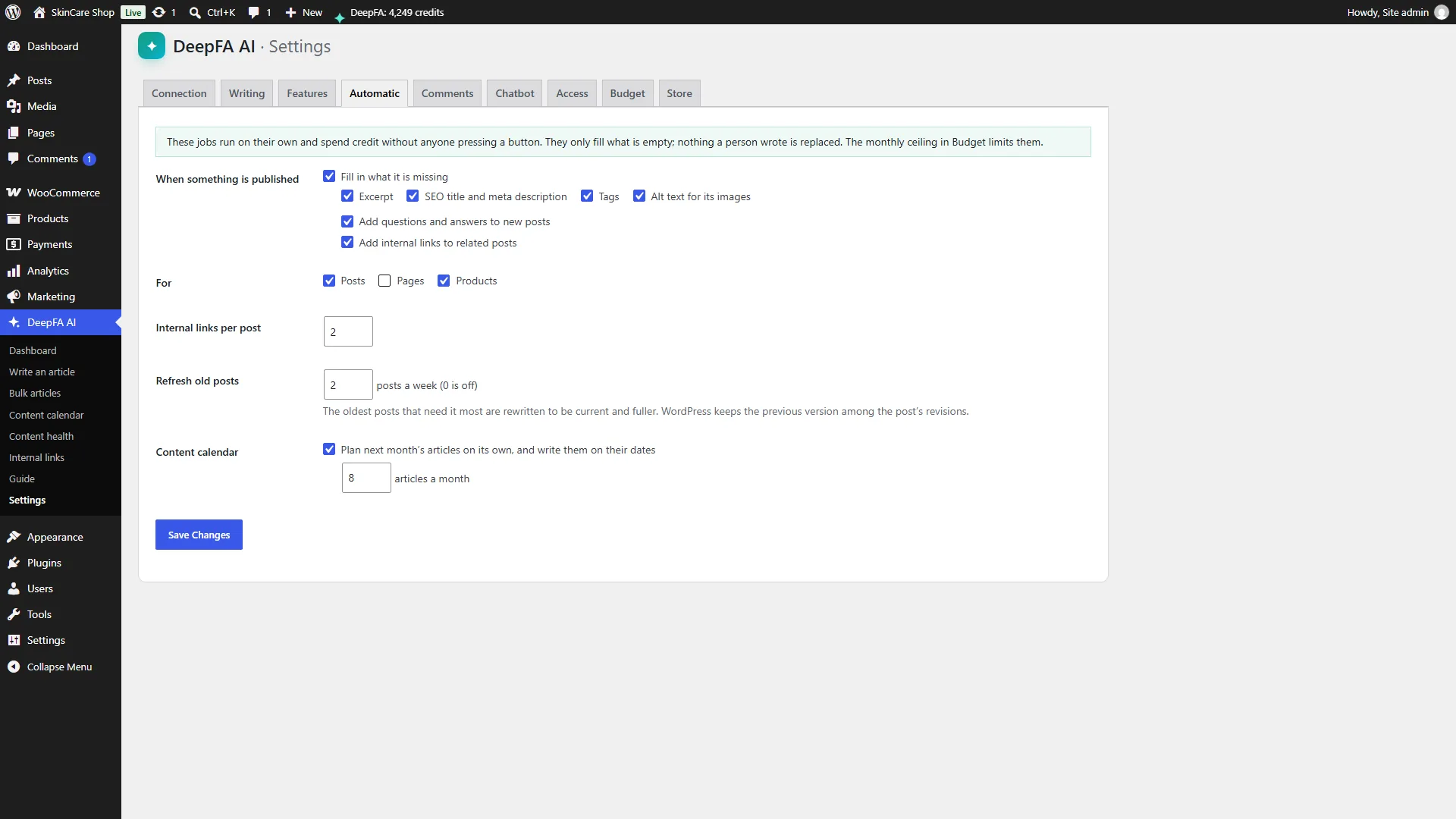Toggle the Excerpt checkbox

[347, 196]
